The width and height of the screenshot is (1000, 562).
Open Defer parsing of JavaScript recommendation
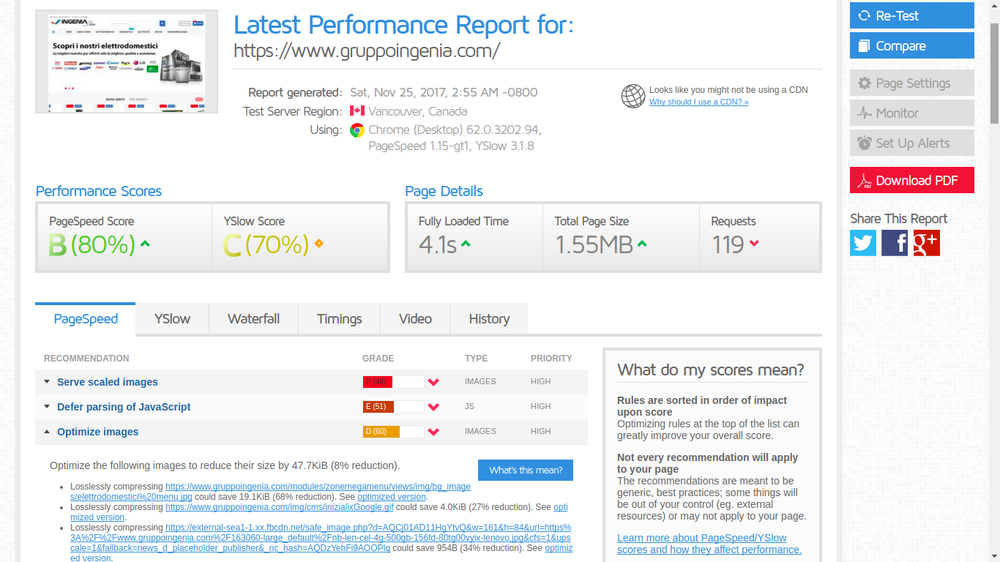pos(124,406)
